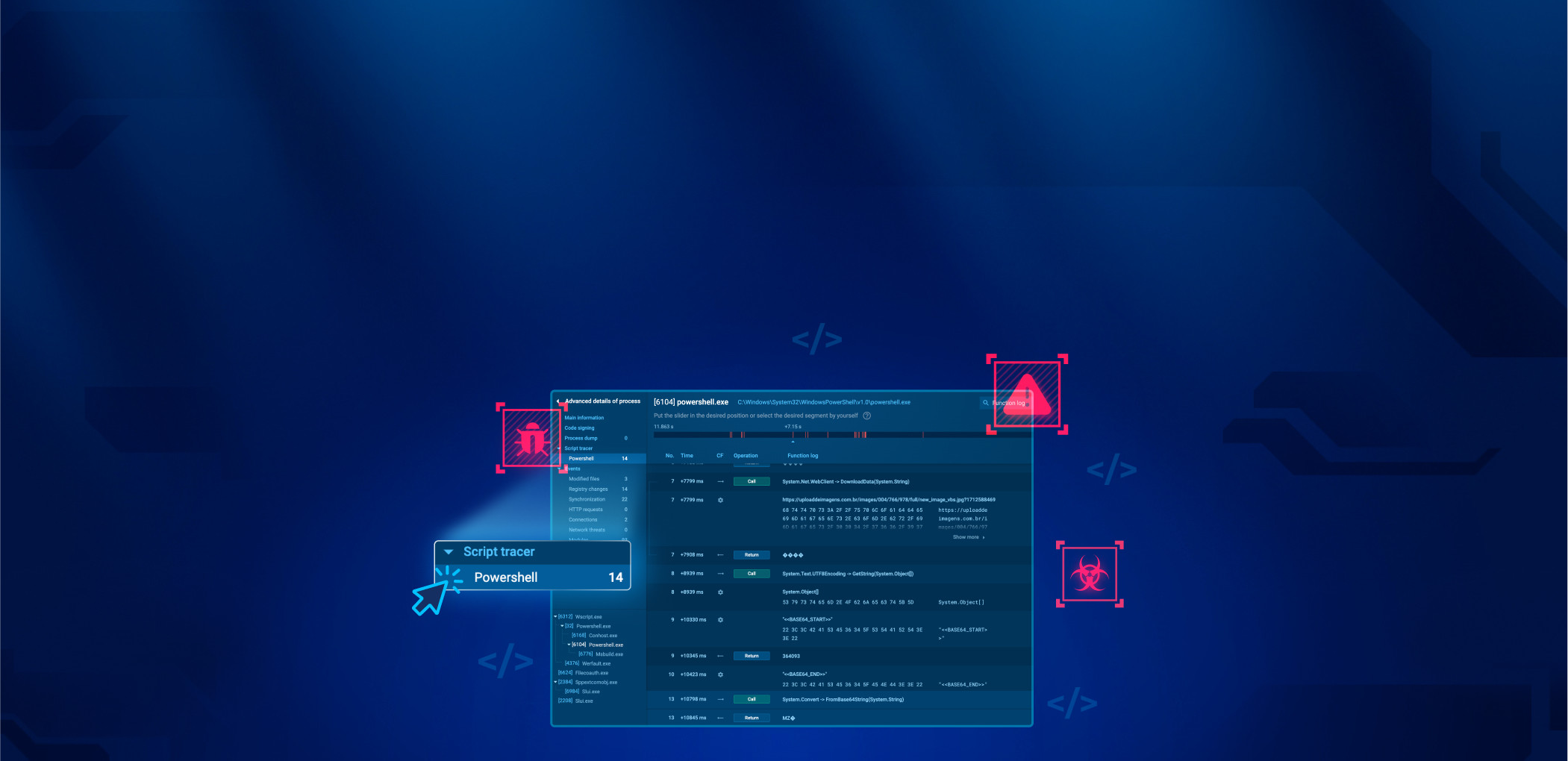Click the Time column header
Image resolution: width=1568 pixels, height=761 pixels.
click(687, 456)
